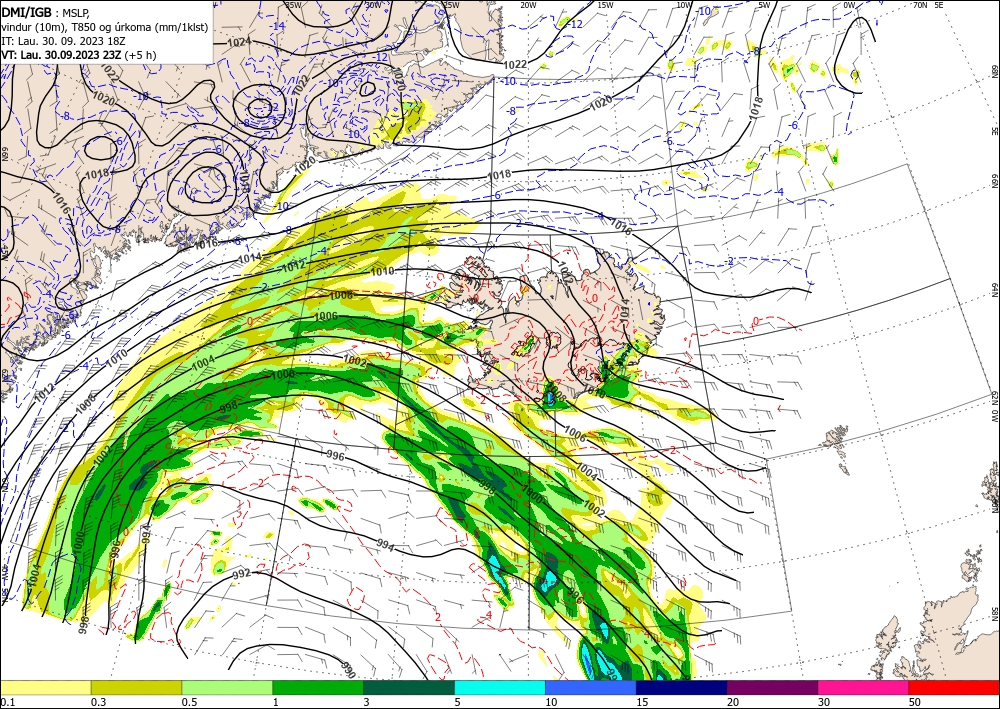Click the 'vindur (10m), T850 og úrkoma' line
Screen dimensions: 1000x709
(x=105, y=27)
